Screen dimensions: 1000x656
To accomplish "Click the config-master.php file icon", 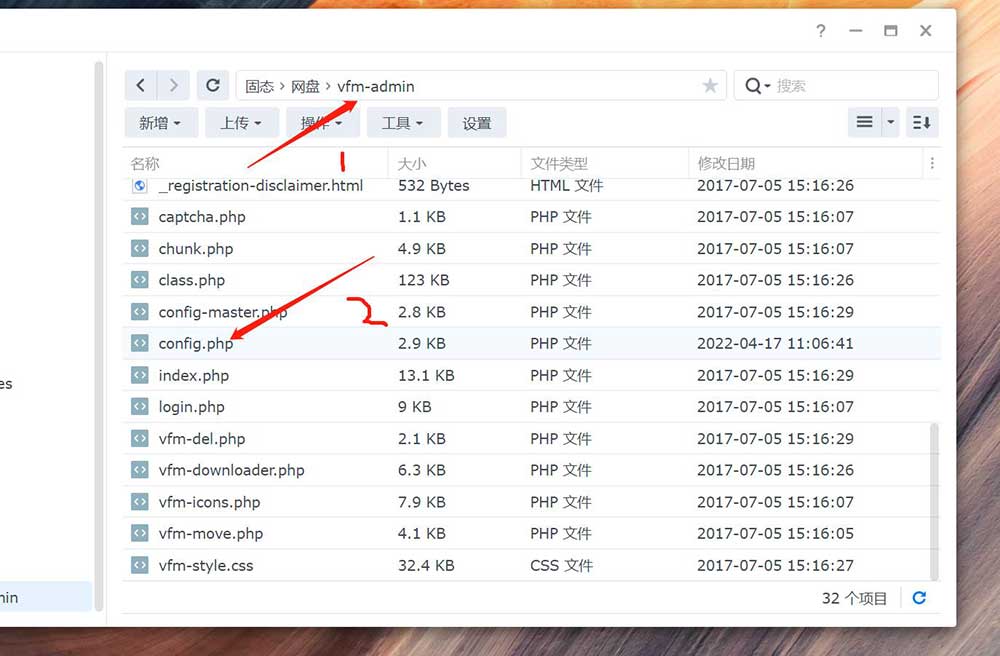I will pos(140,312).
